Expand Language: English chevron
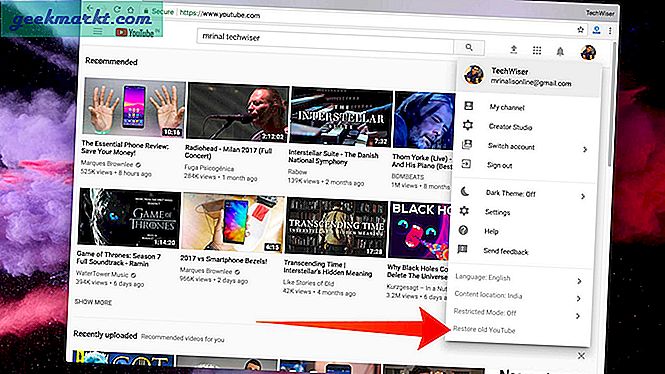The width and height of the screenshot is (665, 374). click(579, 281)
